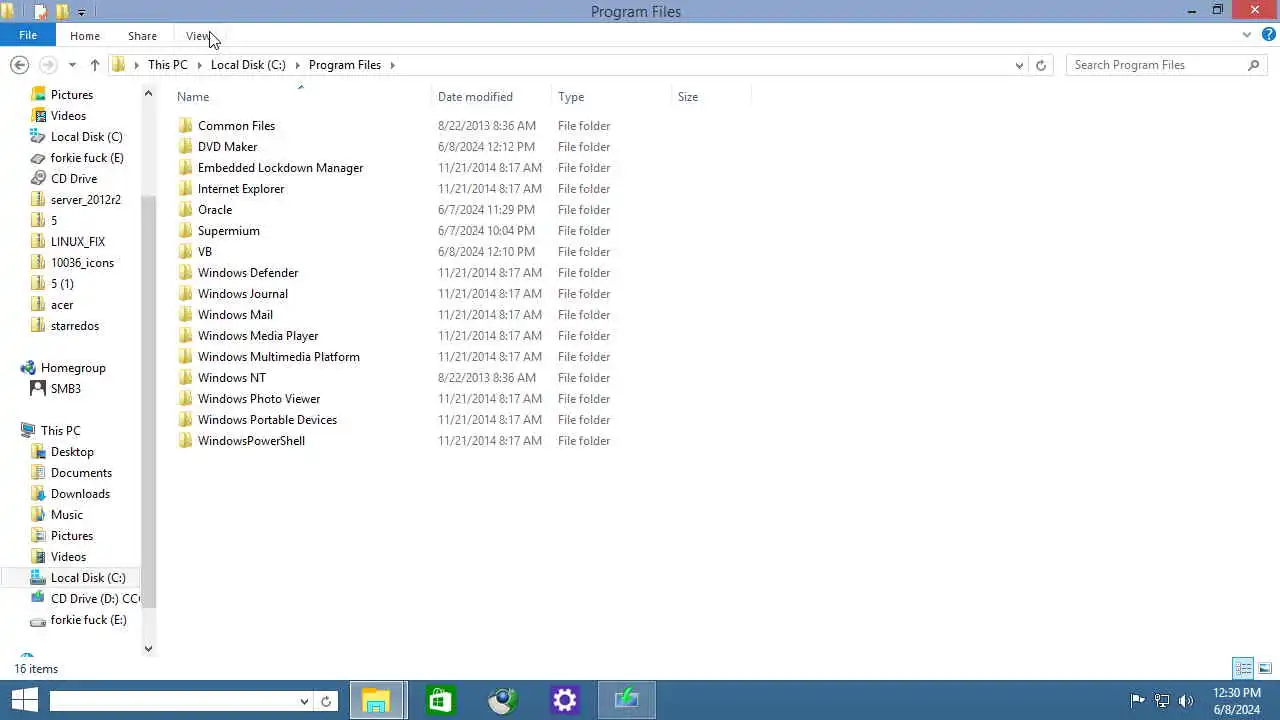
Task: Open the Start button on taskbar
Action: [24, 700]
